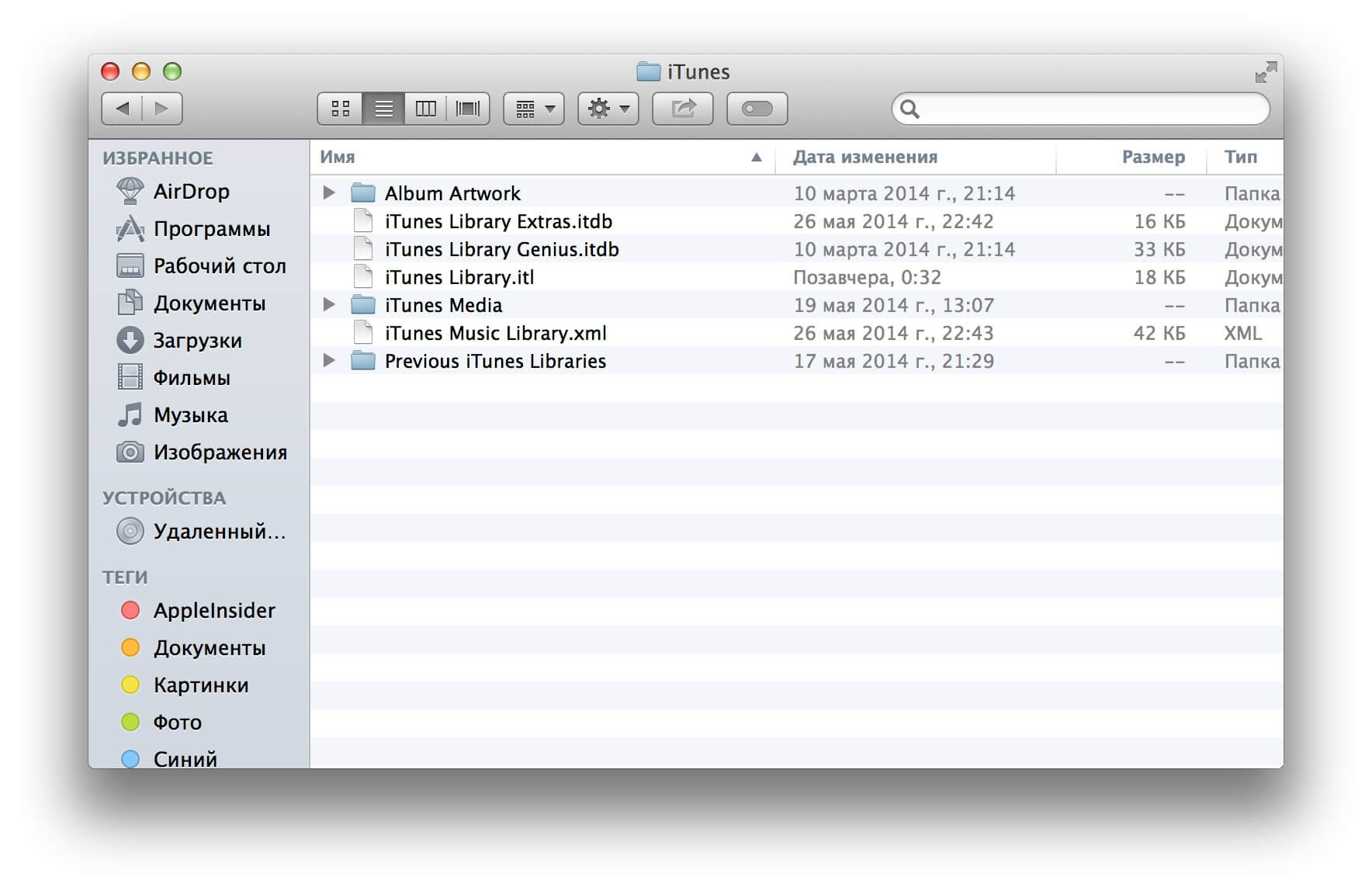Click the XML type cell

point(1243,333)
